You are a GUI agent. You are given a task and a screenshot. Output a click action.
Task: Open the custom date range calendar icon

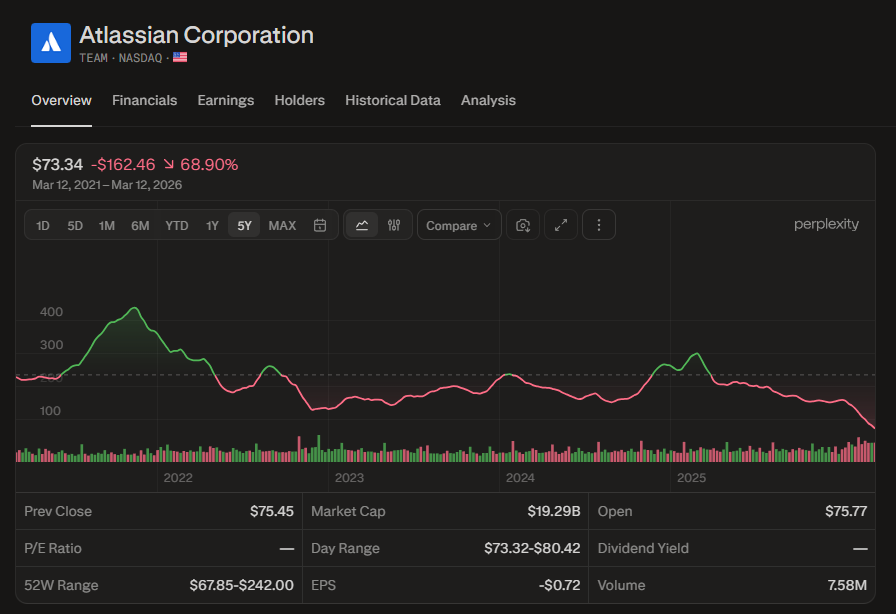320,225
